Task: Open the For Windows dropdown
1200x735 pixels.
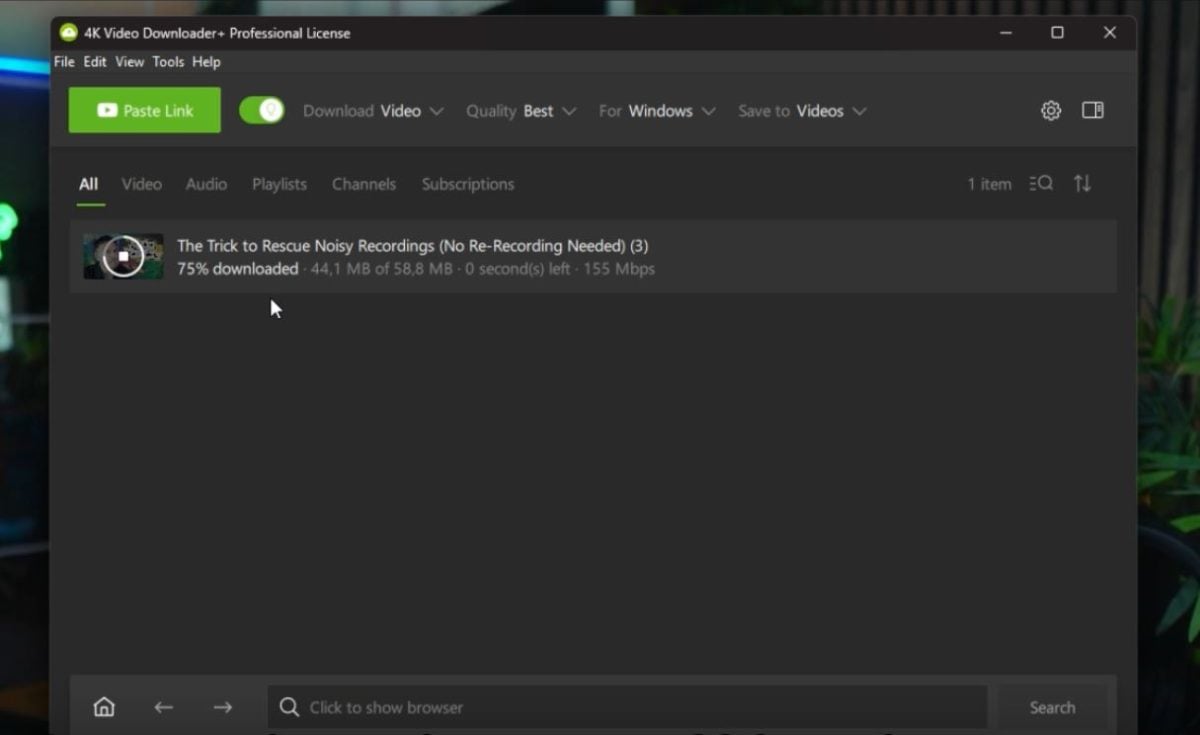Action: [657, 111]
